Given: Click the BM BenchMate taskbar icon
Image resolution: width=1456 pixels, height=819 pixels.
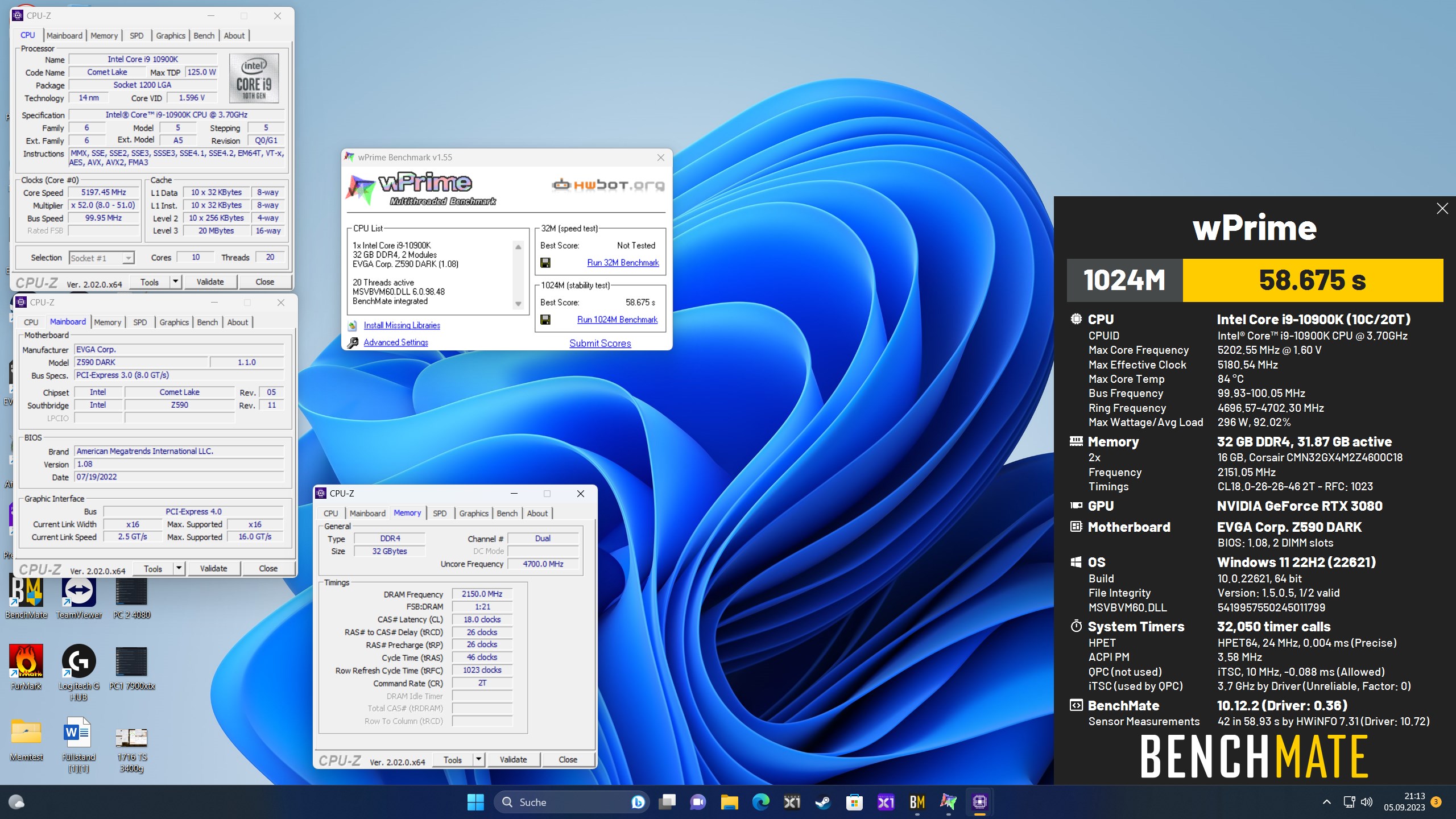Looking at the screenshot, I should pos(917,802).
